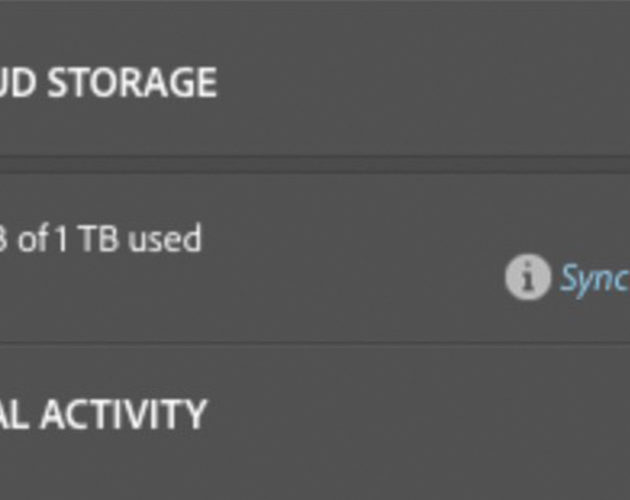Open the blue Sync link

click(595, 279)
